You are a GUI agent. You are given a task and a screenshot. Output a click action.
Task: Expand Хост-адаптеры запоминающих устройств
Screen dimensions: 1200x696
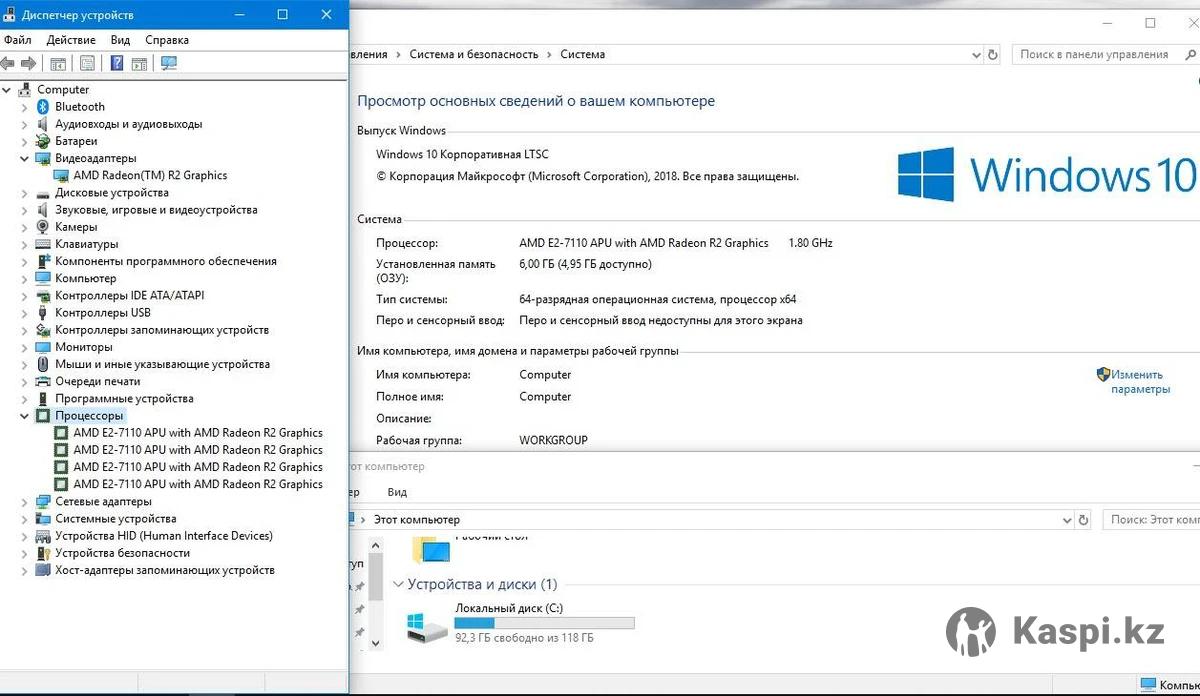pyautogui.click(x=25, y=570)
